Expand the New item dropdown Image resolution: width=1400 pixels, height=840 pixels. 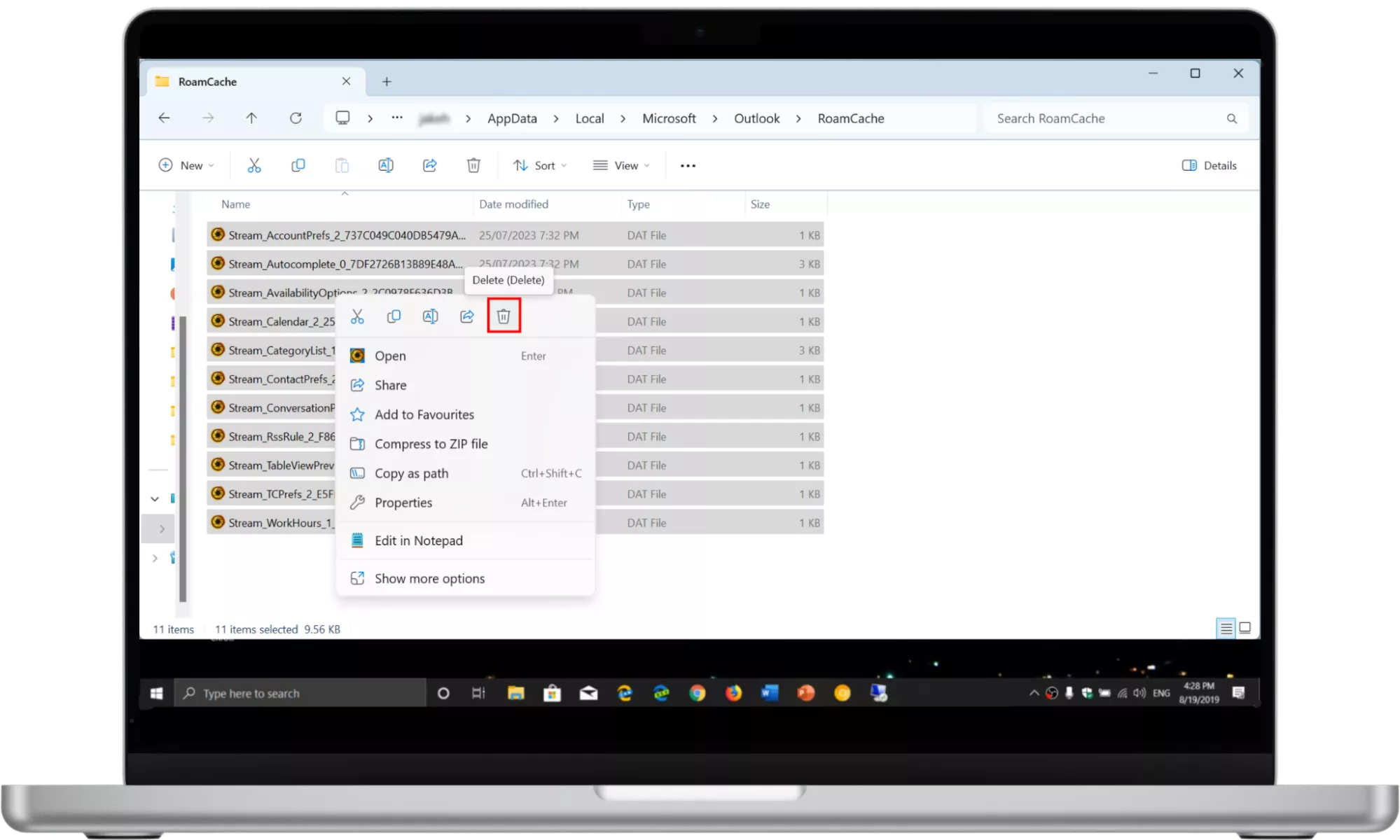coord(186,165)
